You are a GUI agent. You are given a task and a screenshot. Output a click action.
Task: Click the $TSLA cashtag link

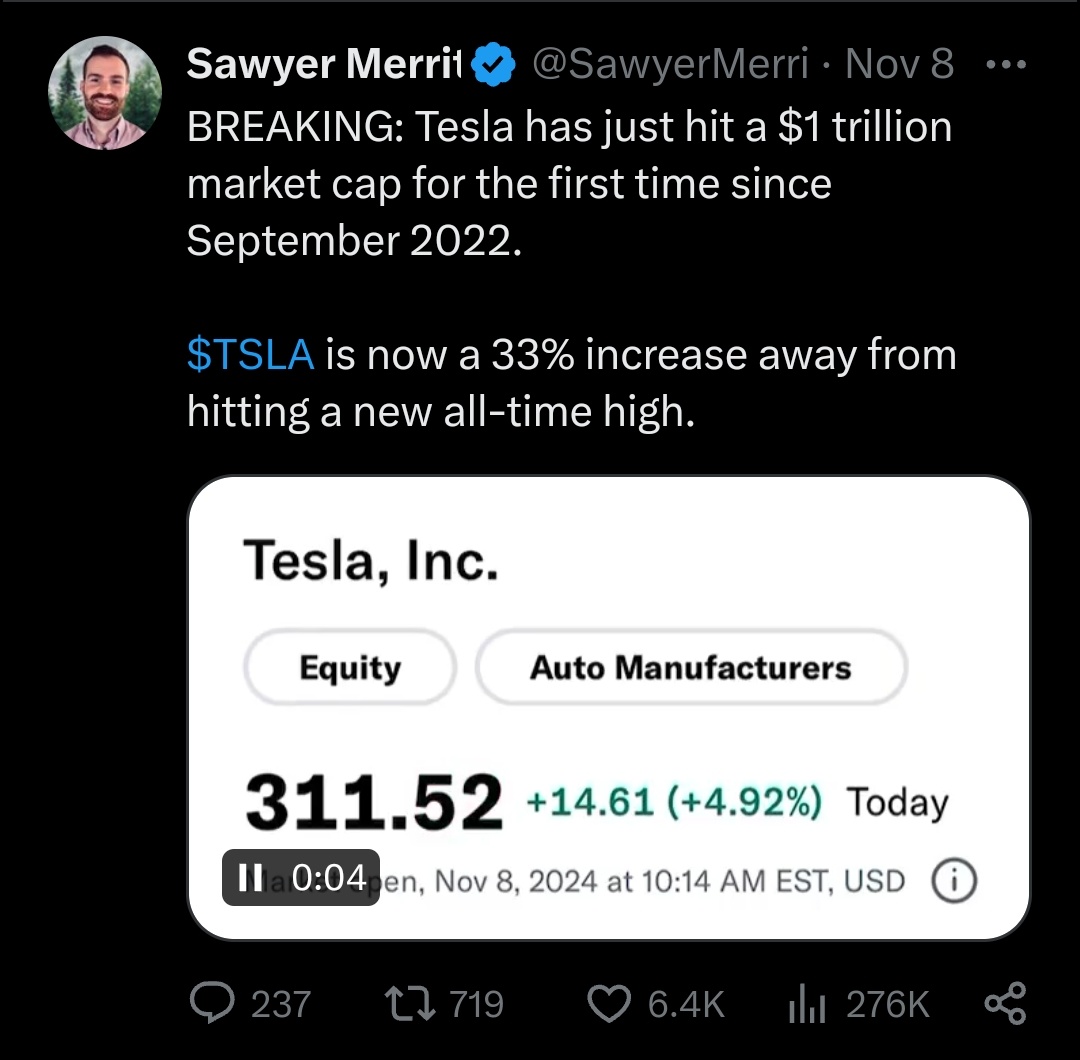click(x=251, y=355)
